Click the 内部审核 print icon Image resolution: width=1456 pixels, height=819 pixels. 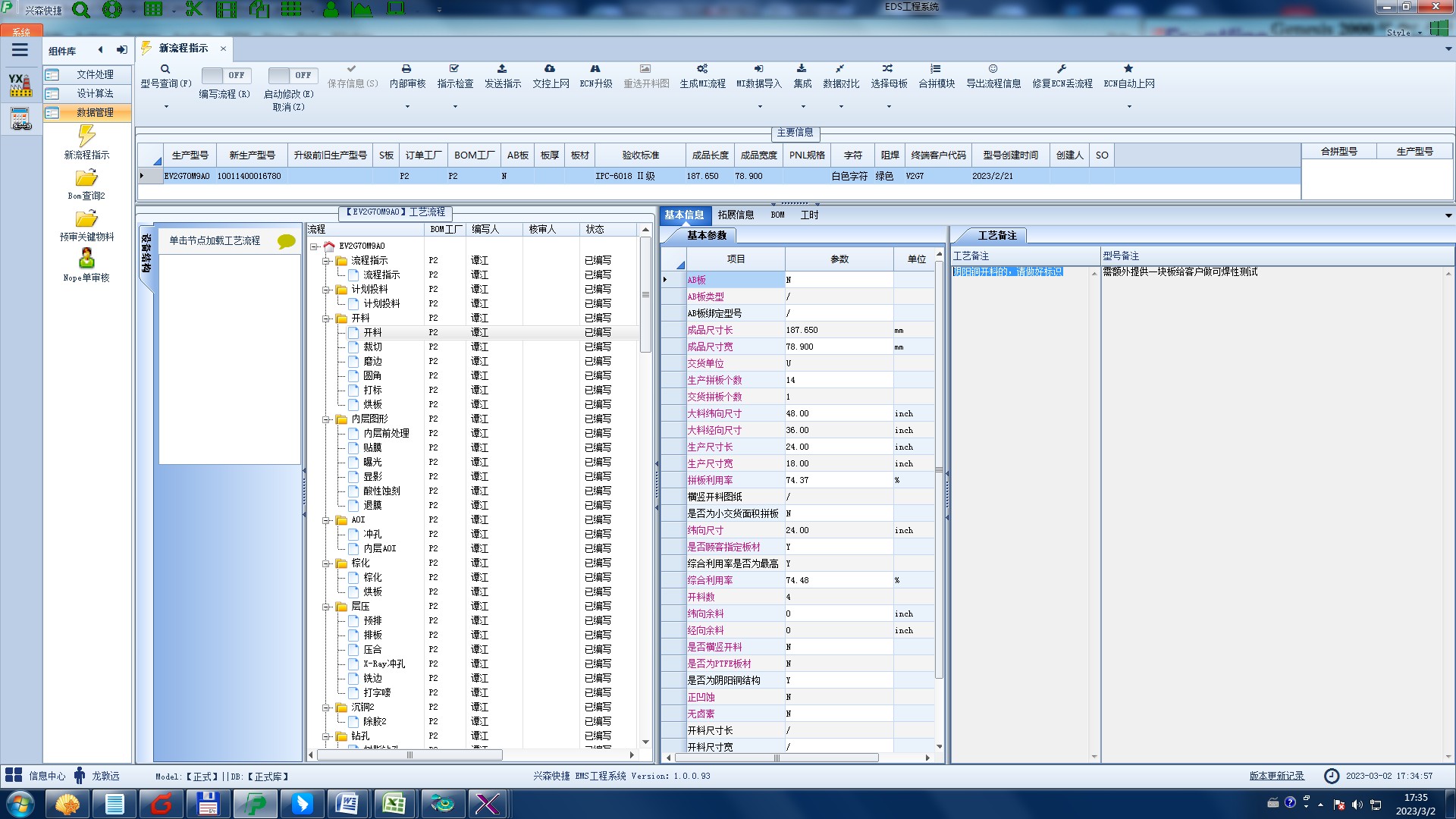pos(406,69)
